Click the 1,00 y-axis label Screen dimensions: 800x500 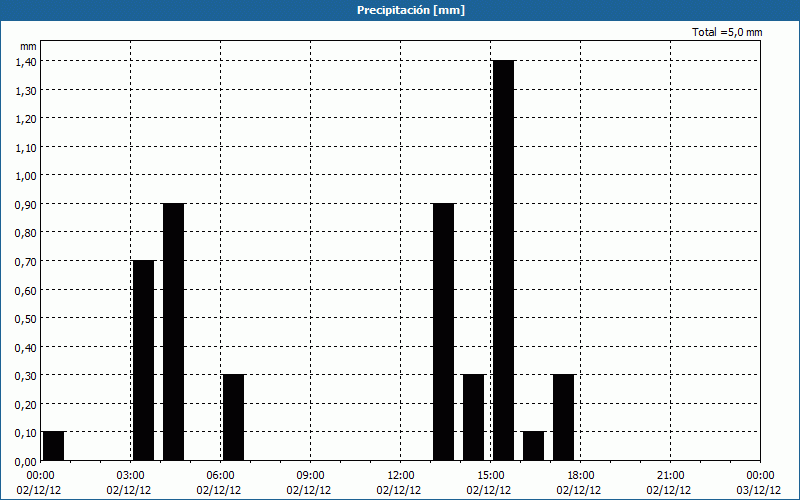pyautogui.click(x=26, y=176)
